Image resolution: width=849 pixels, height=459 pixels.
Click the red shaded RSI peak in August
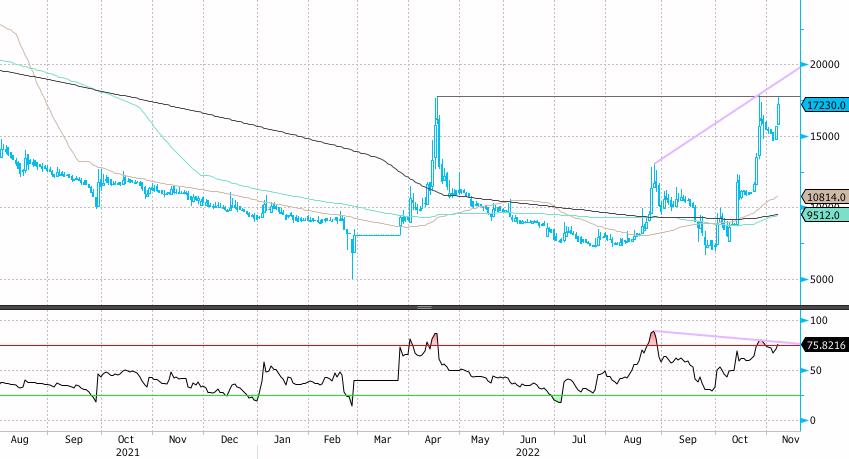pyautogui.click(x=653, y=338)
